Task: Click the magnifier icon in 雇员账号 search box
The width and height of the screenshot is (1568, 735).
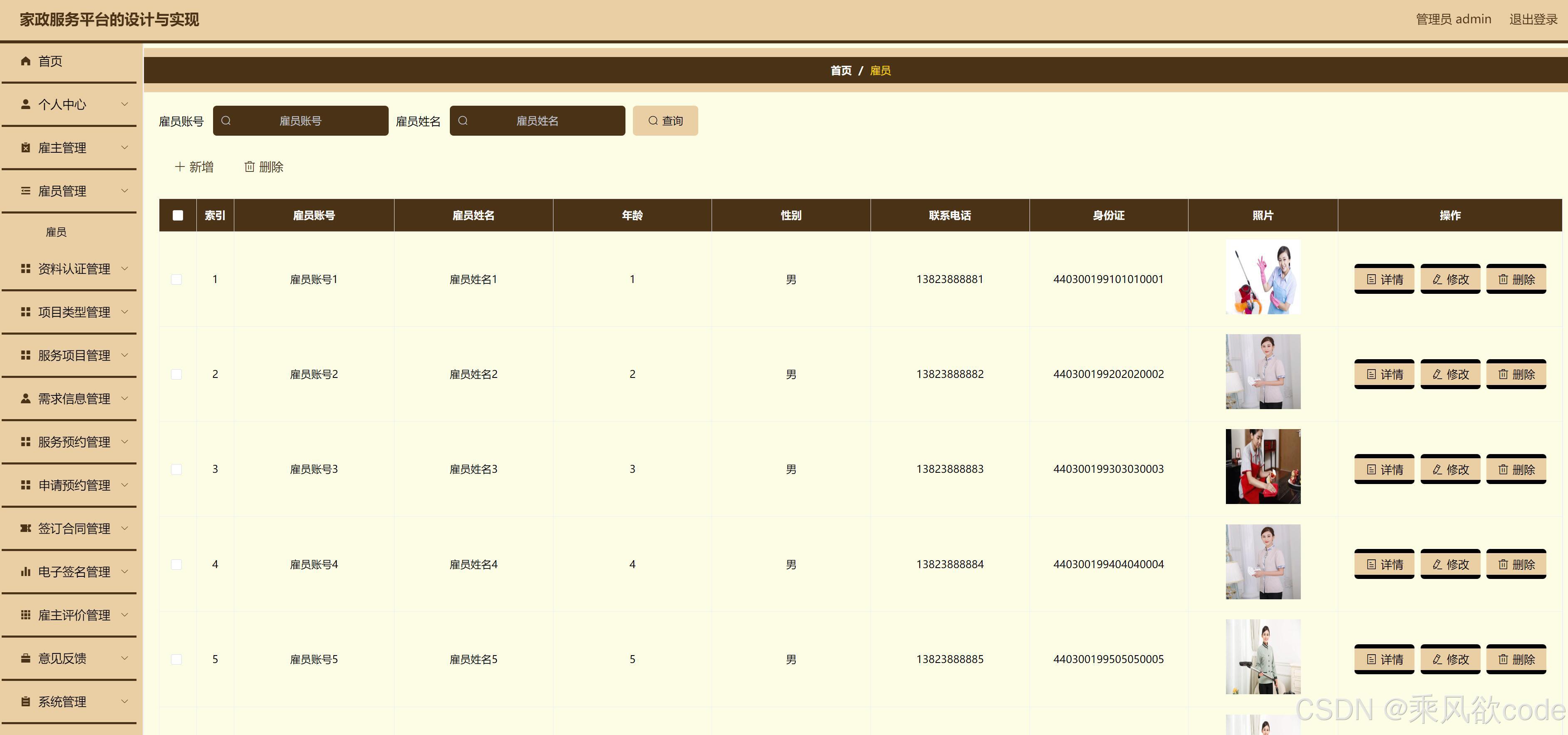Action: click(226, 121)
